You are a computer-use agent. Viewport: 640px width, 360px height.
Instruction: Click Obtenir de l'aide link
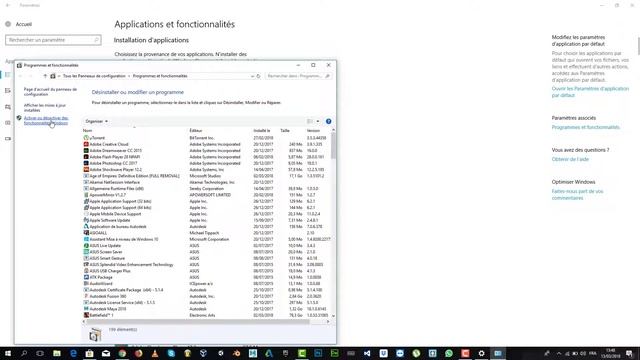[x=570, y=159]
